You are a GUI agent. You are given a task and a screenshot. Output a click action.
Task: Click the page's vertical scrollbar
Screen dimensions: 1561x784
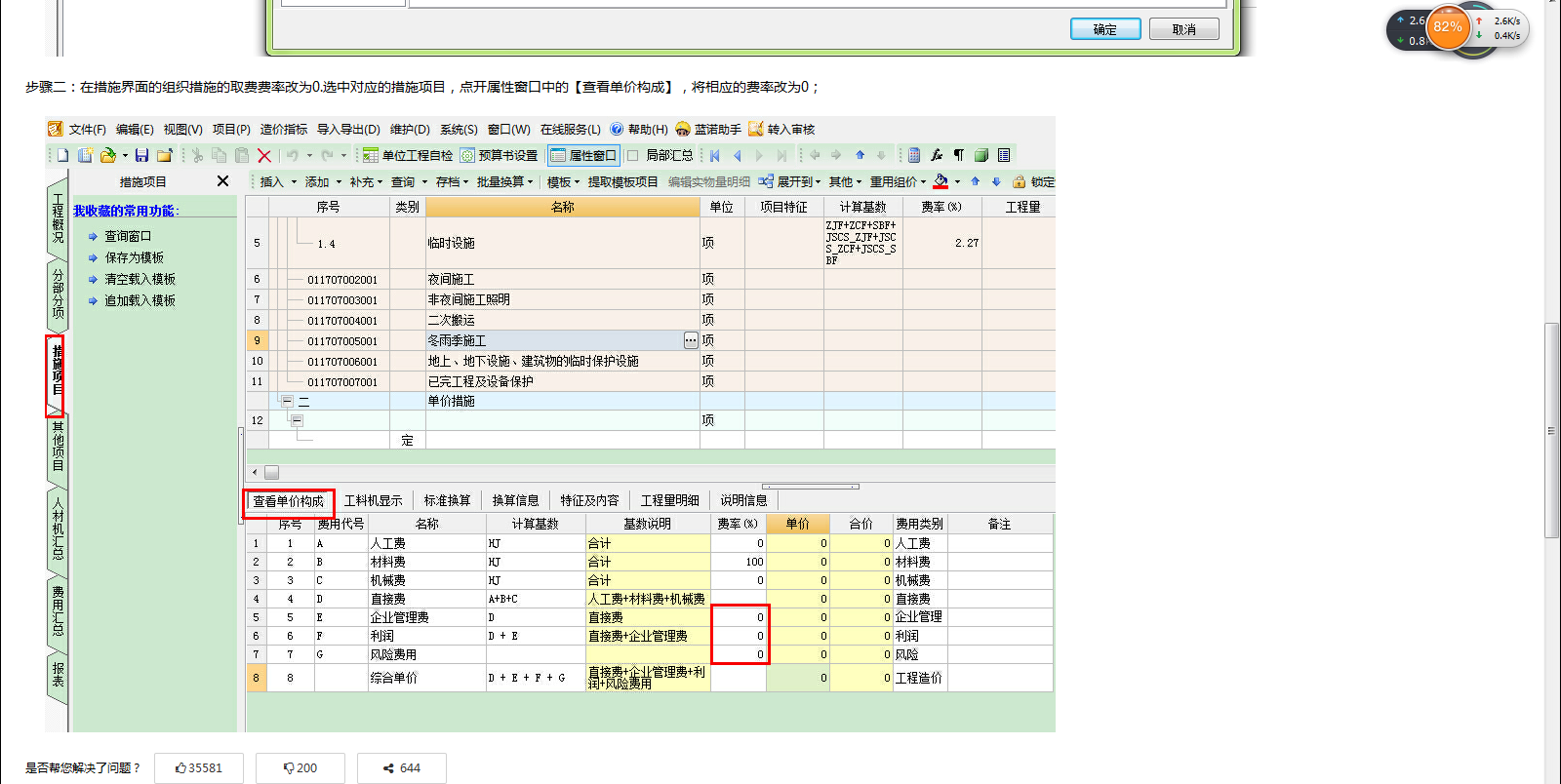[1552, 429]
